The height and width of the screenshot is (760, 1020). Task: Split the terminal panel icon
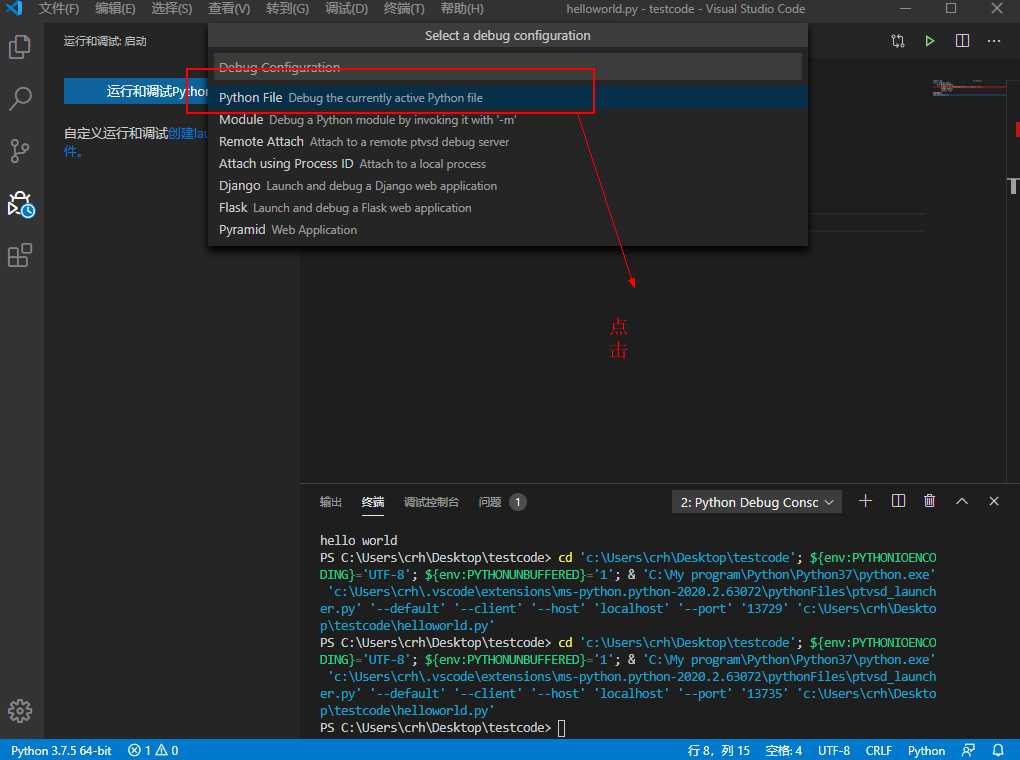898,501
